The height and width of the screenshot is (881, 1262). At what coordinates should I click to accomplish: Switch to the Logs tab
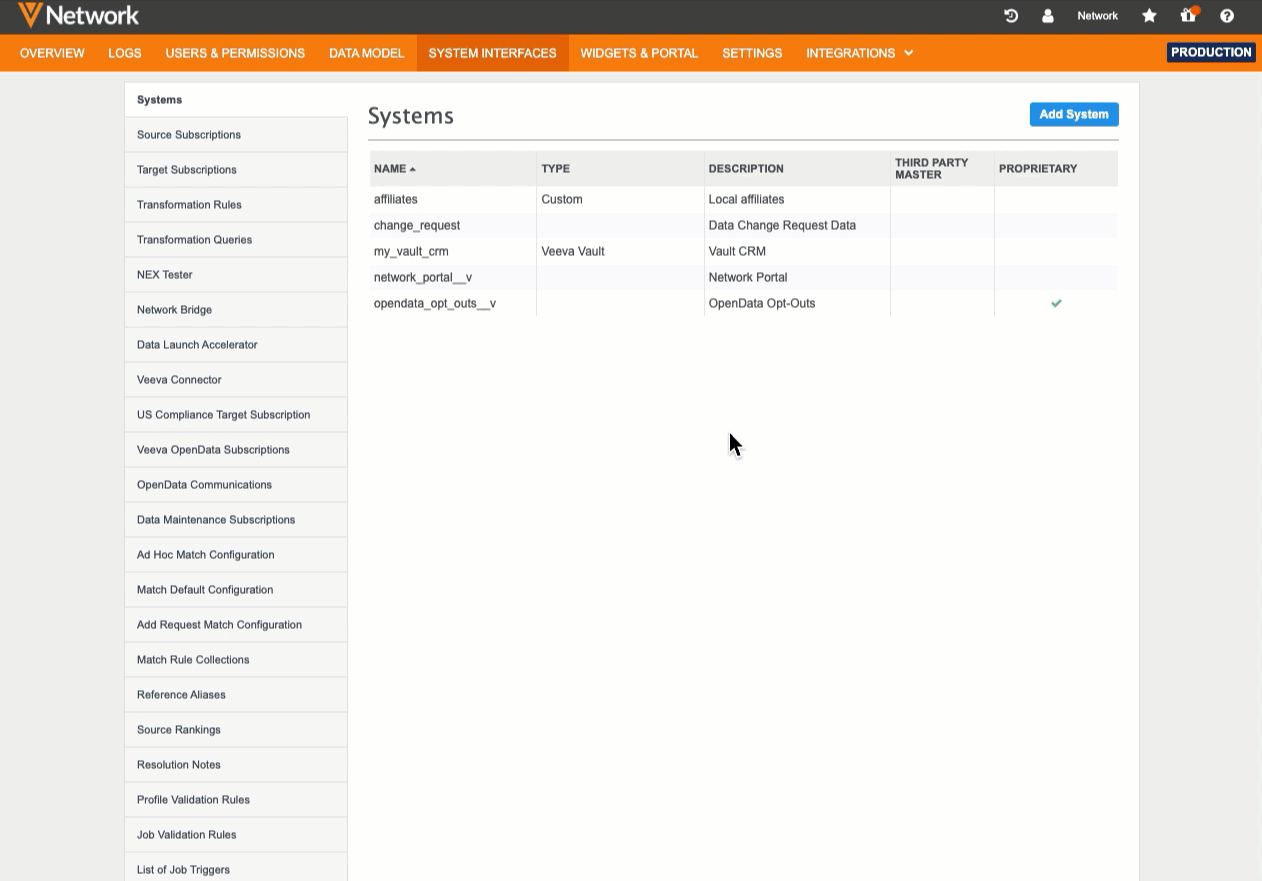coord(125,53)
